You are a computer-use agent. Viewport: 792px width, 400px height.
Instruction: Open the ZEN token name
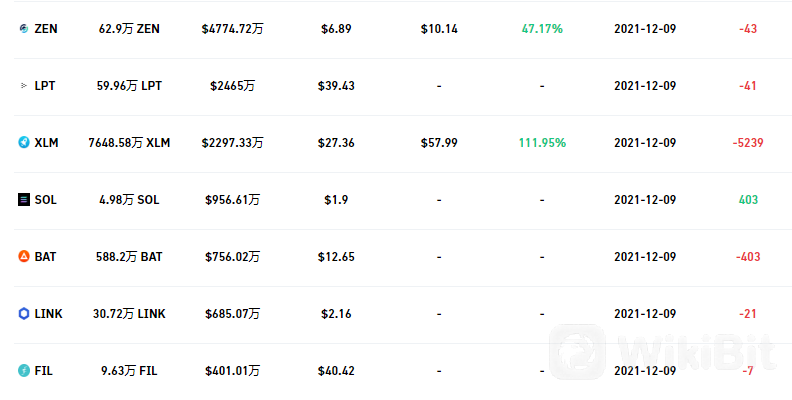(46, 29)
